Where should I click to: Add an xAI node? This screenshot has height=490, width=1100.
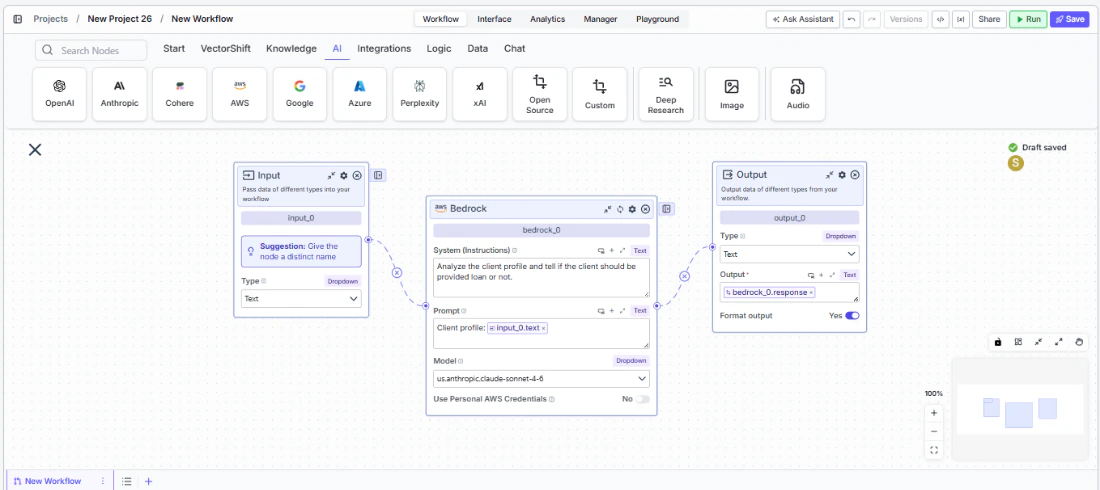pos(480,94)
